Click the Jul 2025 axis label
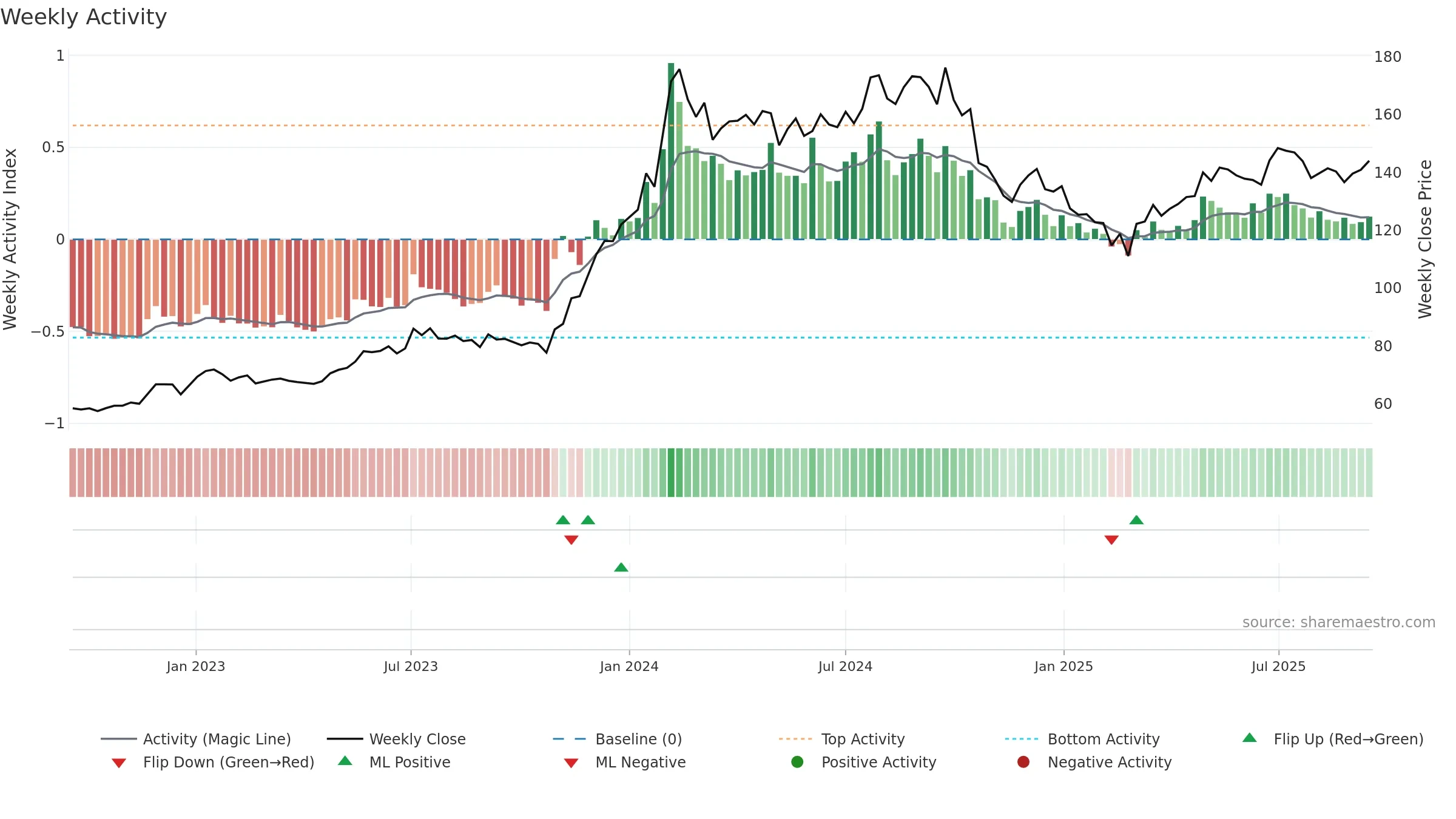The image size is (1456, 819). [x=1278, y=666]
